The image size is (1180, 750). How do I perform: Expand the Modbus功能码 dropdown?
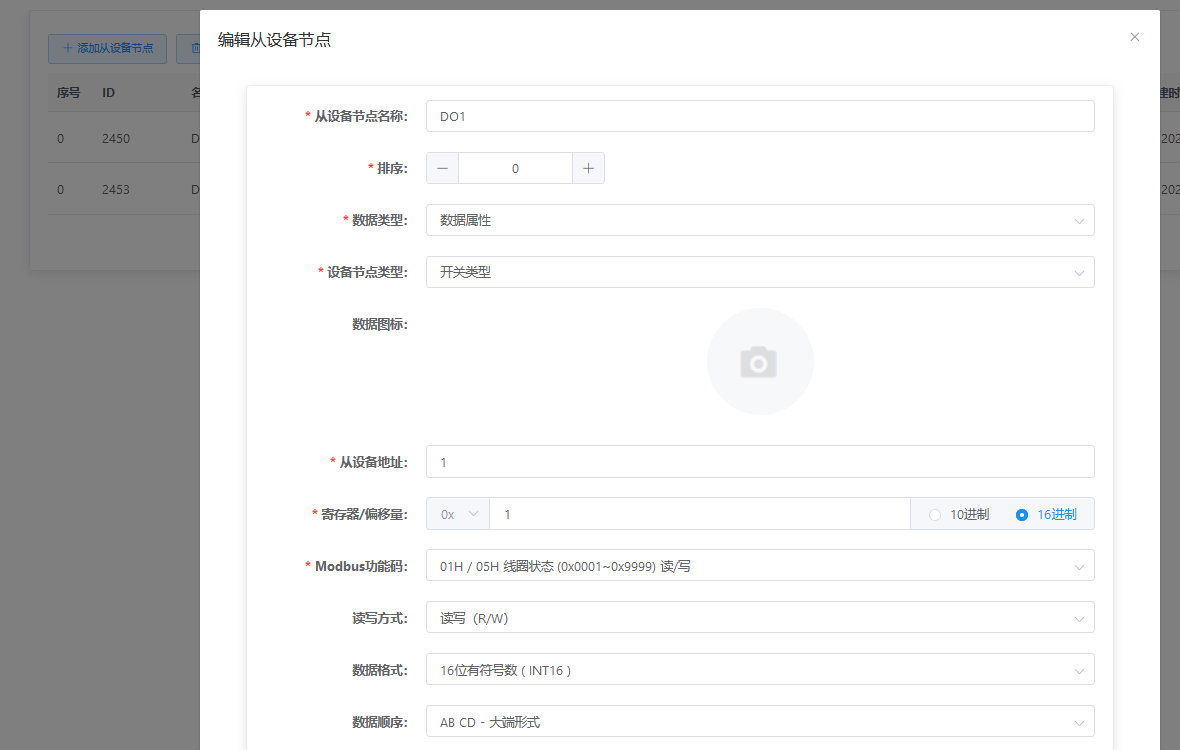pyautogui.click(x=760, y=565)
